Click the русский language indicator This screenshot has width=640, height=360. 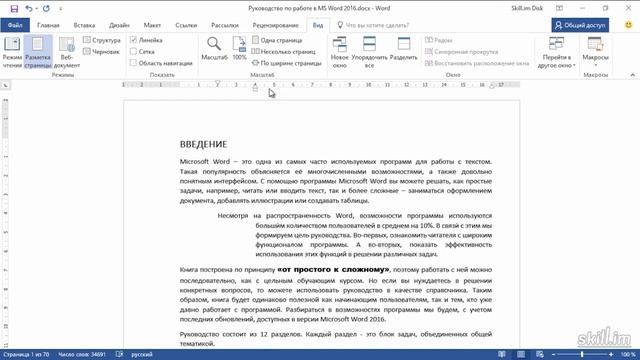(x=142, y=355)
